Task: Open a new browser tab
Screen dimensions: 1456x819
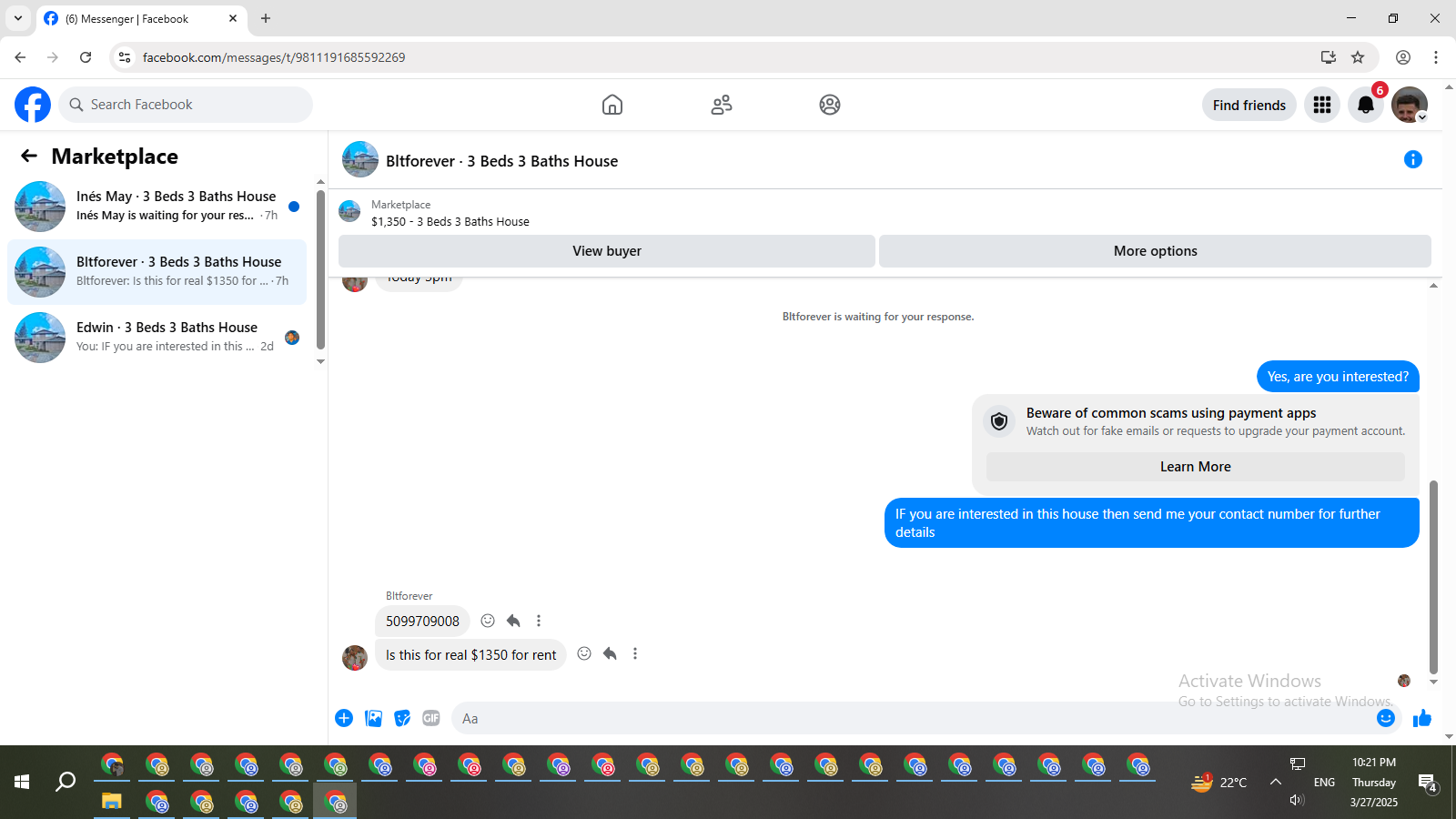Action: [266, 18]
